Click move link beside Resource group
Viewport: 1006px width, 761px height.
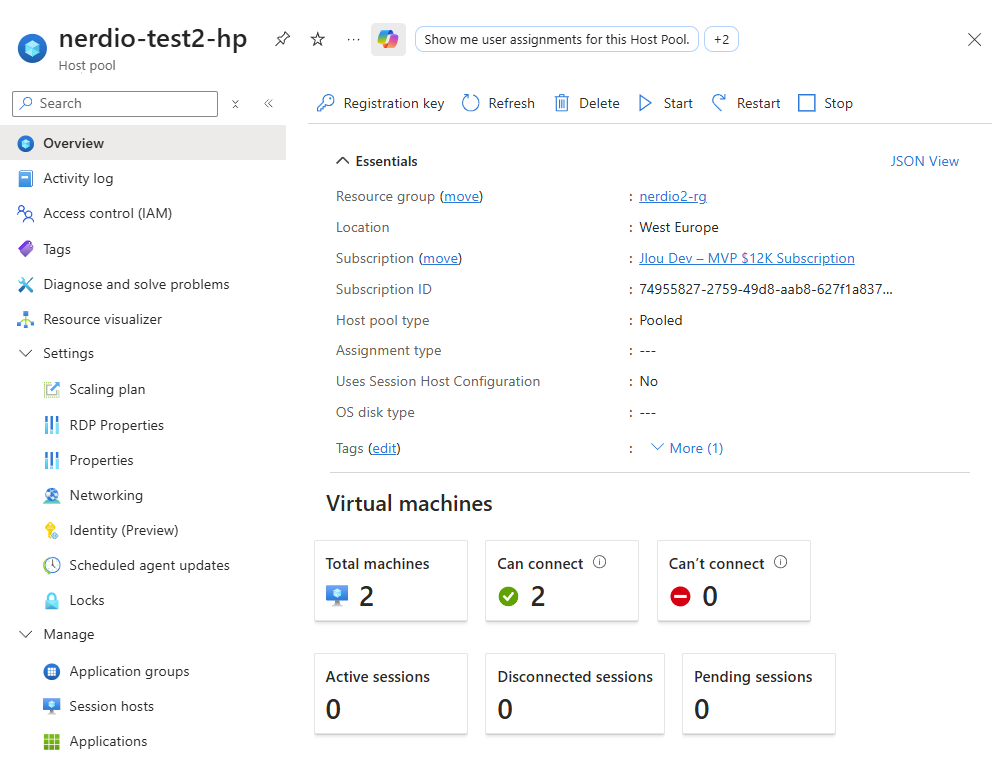point(461,196)
